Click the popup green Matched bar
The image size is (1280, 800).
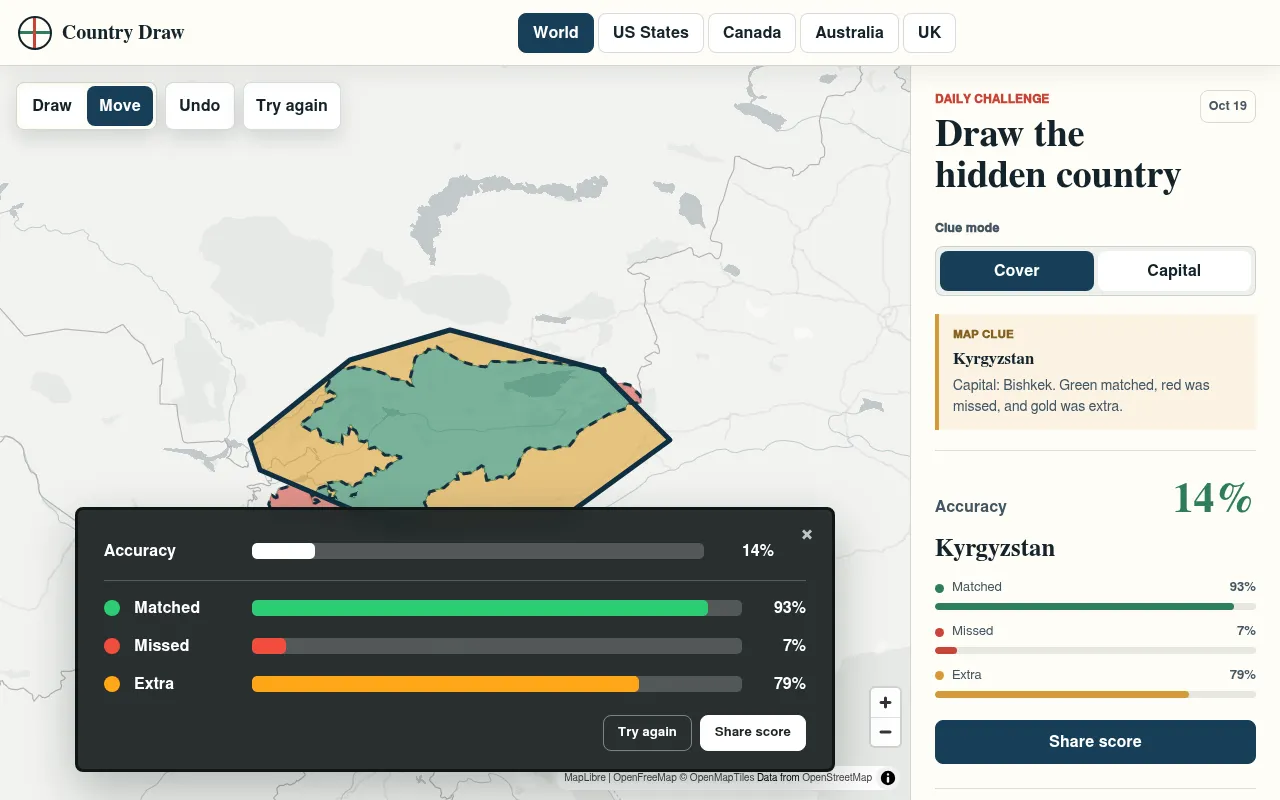(x=497, y=608)
